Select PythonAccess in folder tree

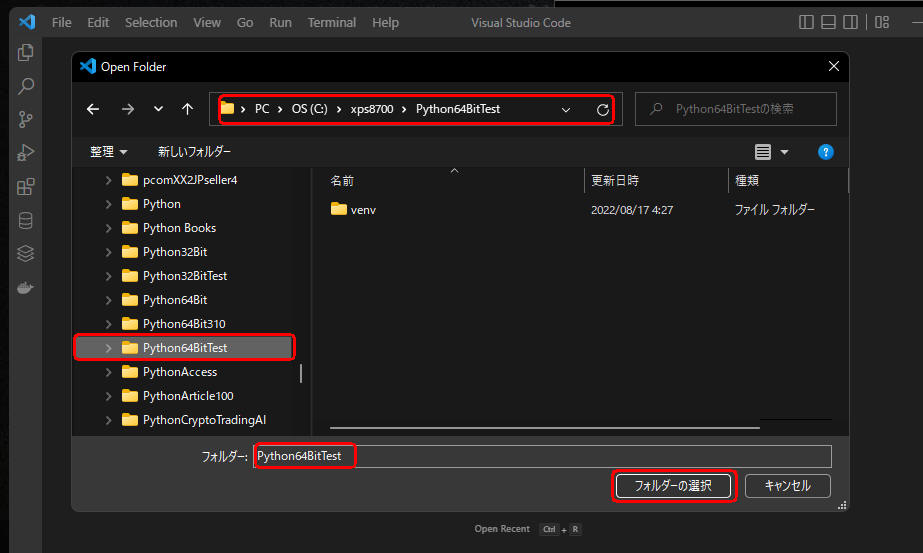pyautogui.click(x=180, y=372)
